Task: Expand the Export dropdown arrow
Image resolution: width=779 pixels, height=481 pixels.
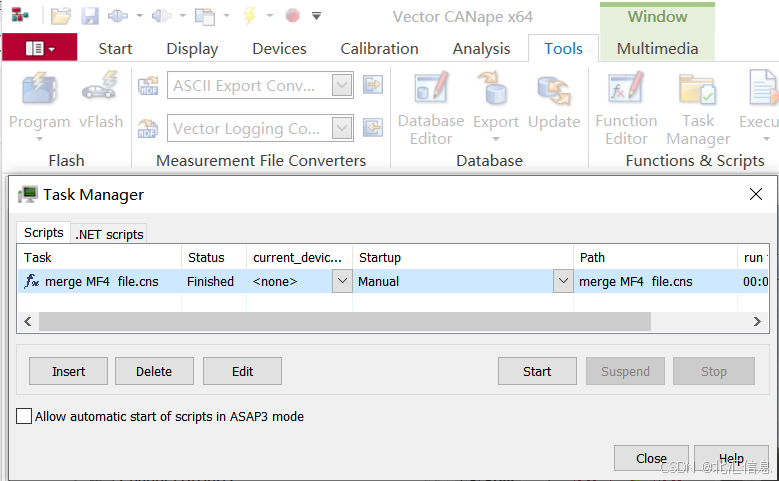Action: click(495, 139)
